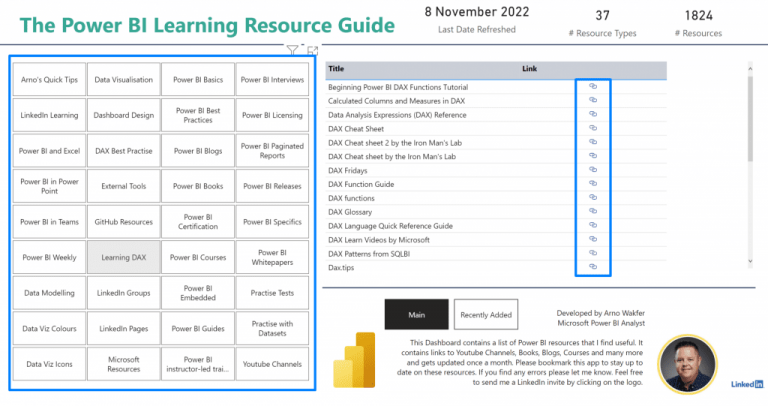
Task: Select the LinkedIn Learning tile
Action: (49, 115)
